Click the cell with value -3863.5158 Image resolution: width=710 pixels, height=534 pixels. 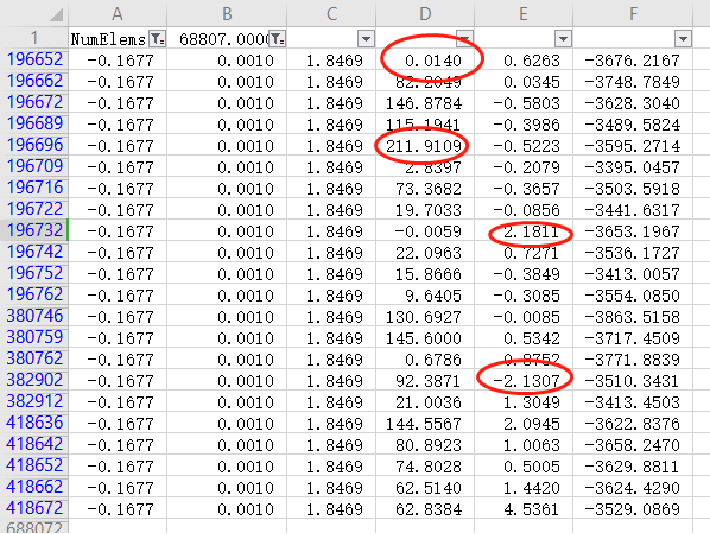coord(634,316)
